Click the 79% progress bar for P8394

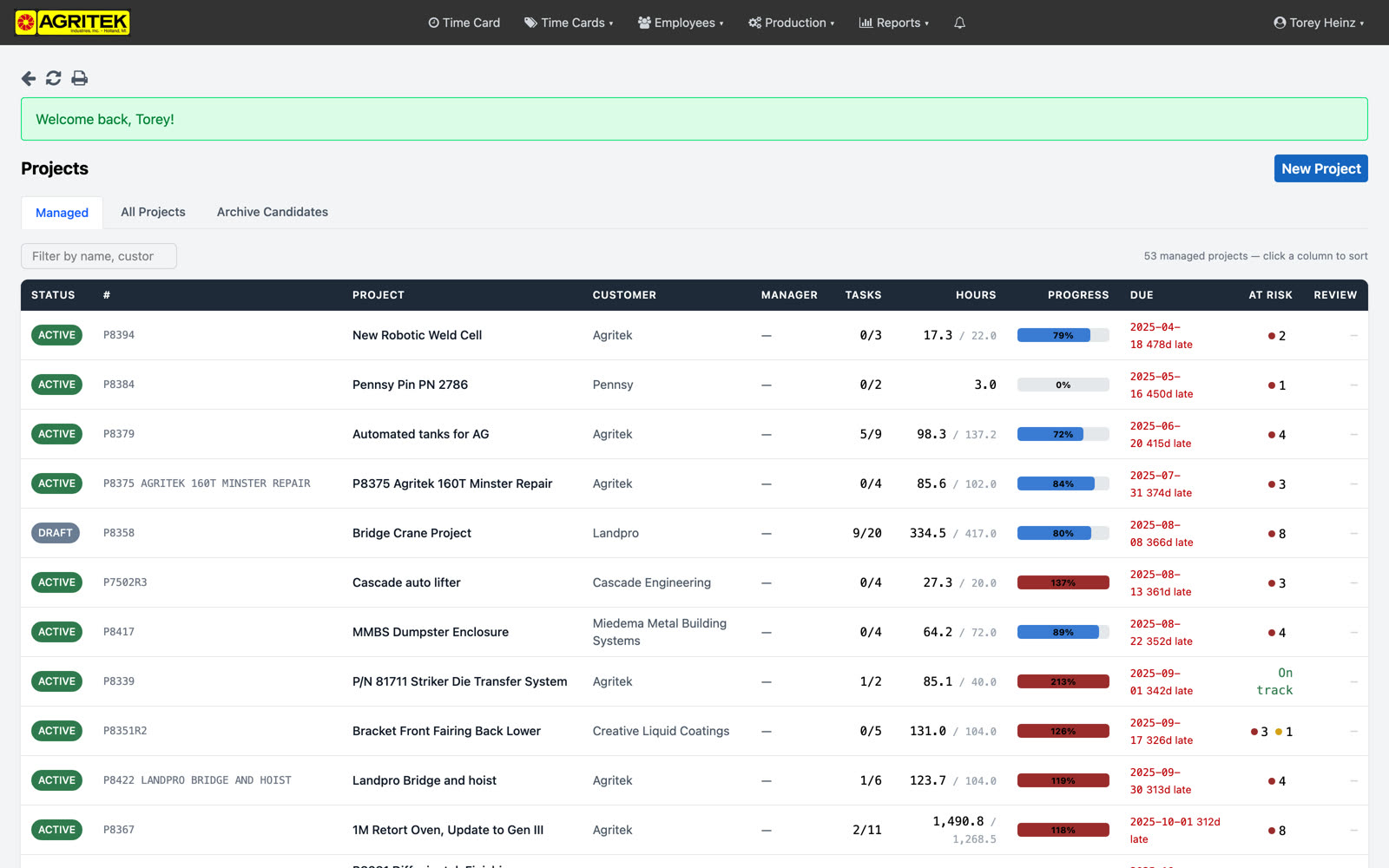(1063, 335)
